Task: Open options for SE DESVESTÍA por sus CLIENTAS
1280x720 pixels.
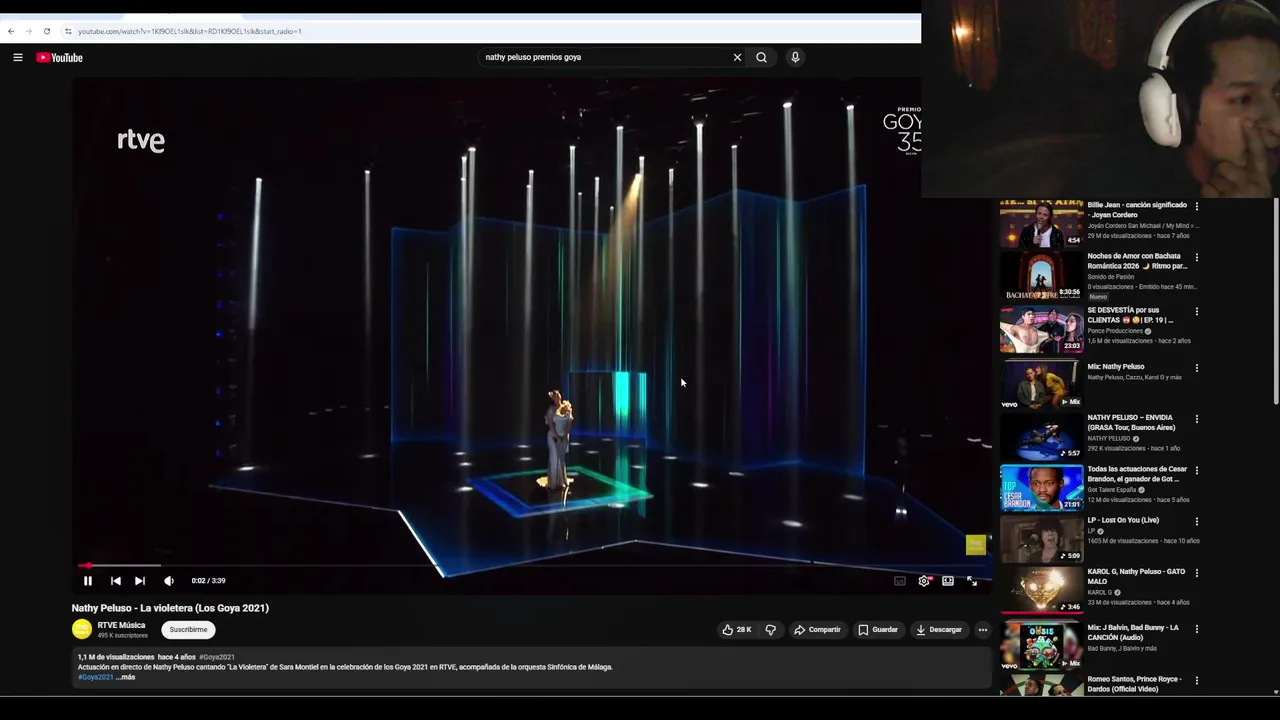Action: click(1196, 311)
